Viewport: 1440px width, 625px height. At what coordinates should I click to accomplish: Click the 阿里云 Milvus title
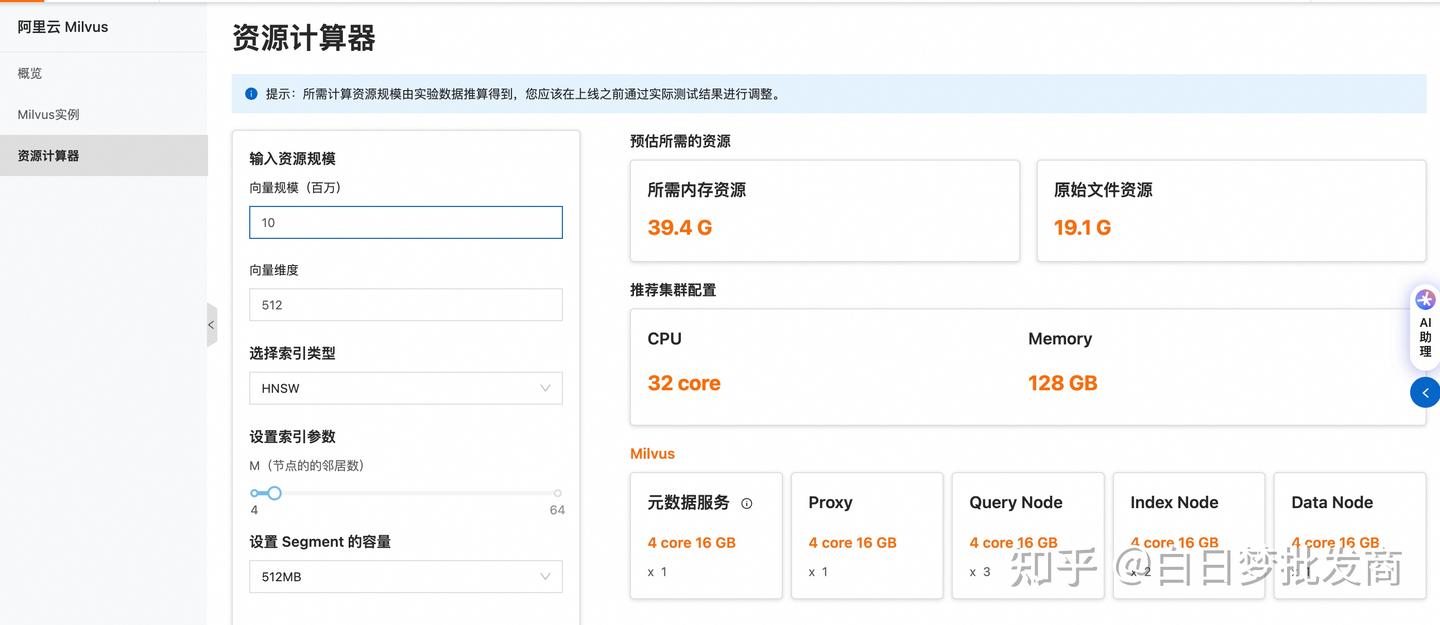[63, 26]
